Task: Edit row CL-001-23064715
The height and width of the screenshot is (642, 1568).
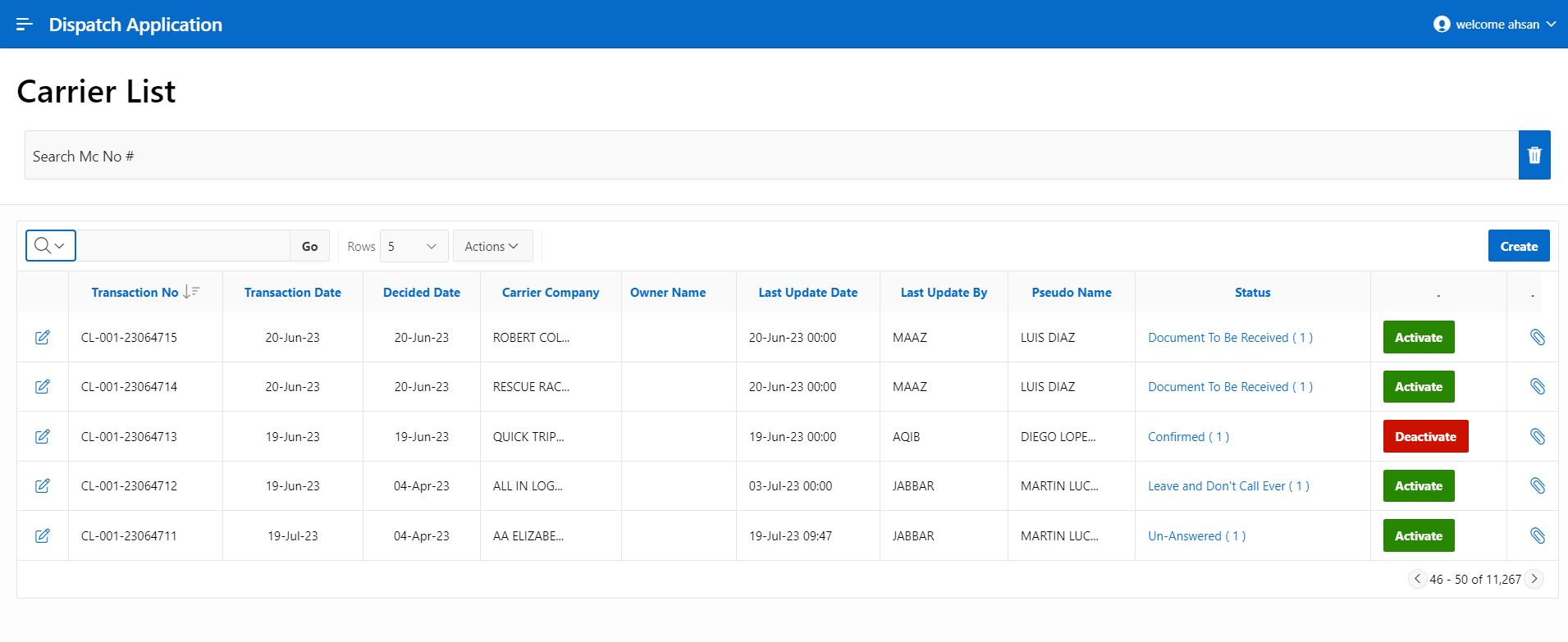Action: pyautogui.click(x=43, y=337)
